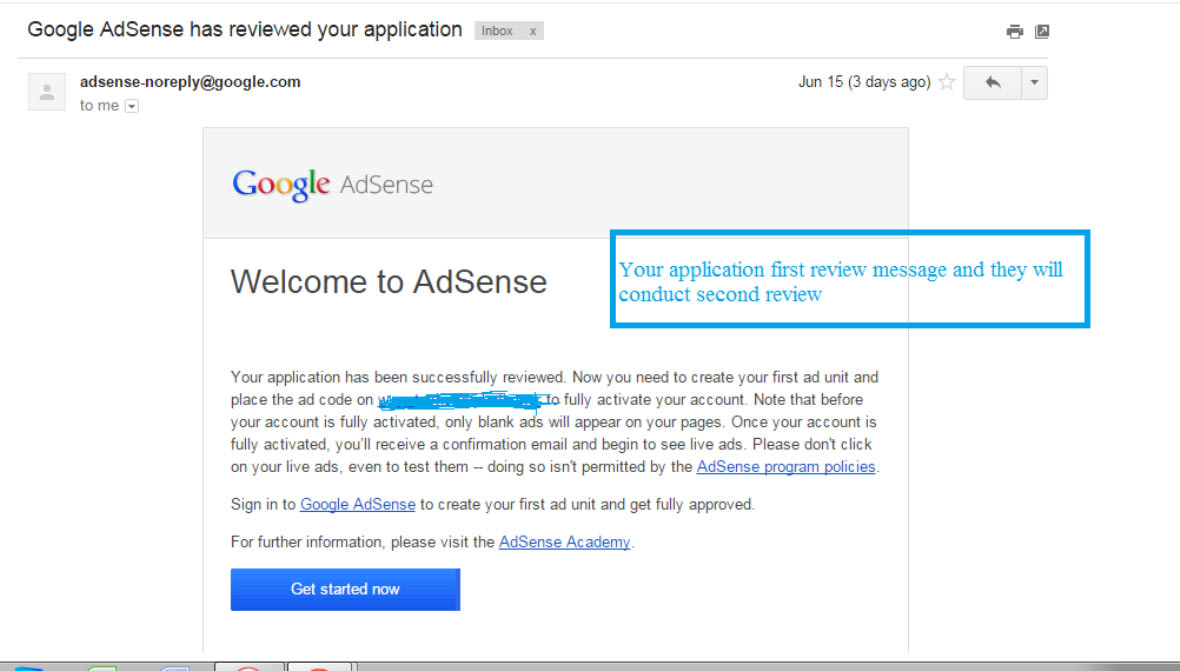The width and height of the screenshot is (1180, 671).
Task: Click sender address adsense-noreply@google.com
Action: 190,82
